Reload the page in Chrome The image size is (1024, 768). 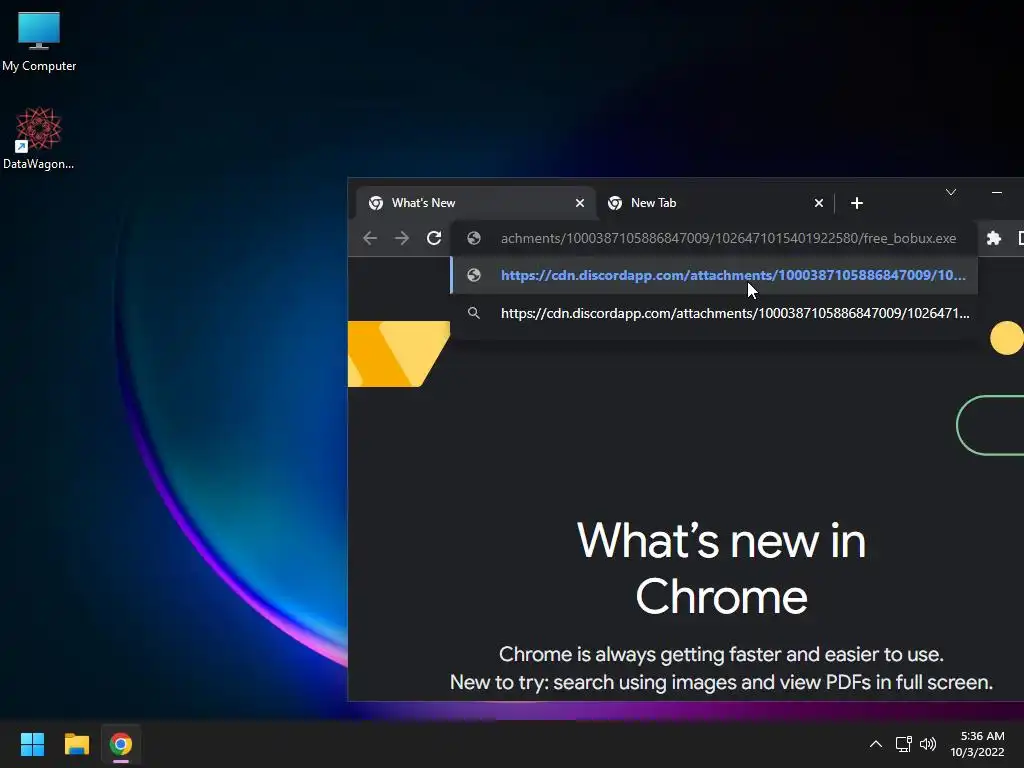tap(434, 238)
